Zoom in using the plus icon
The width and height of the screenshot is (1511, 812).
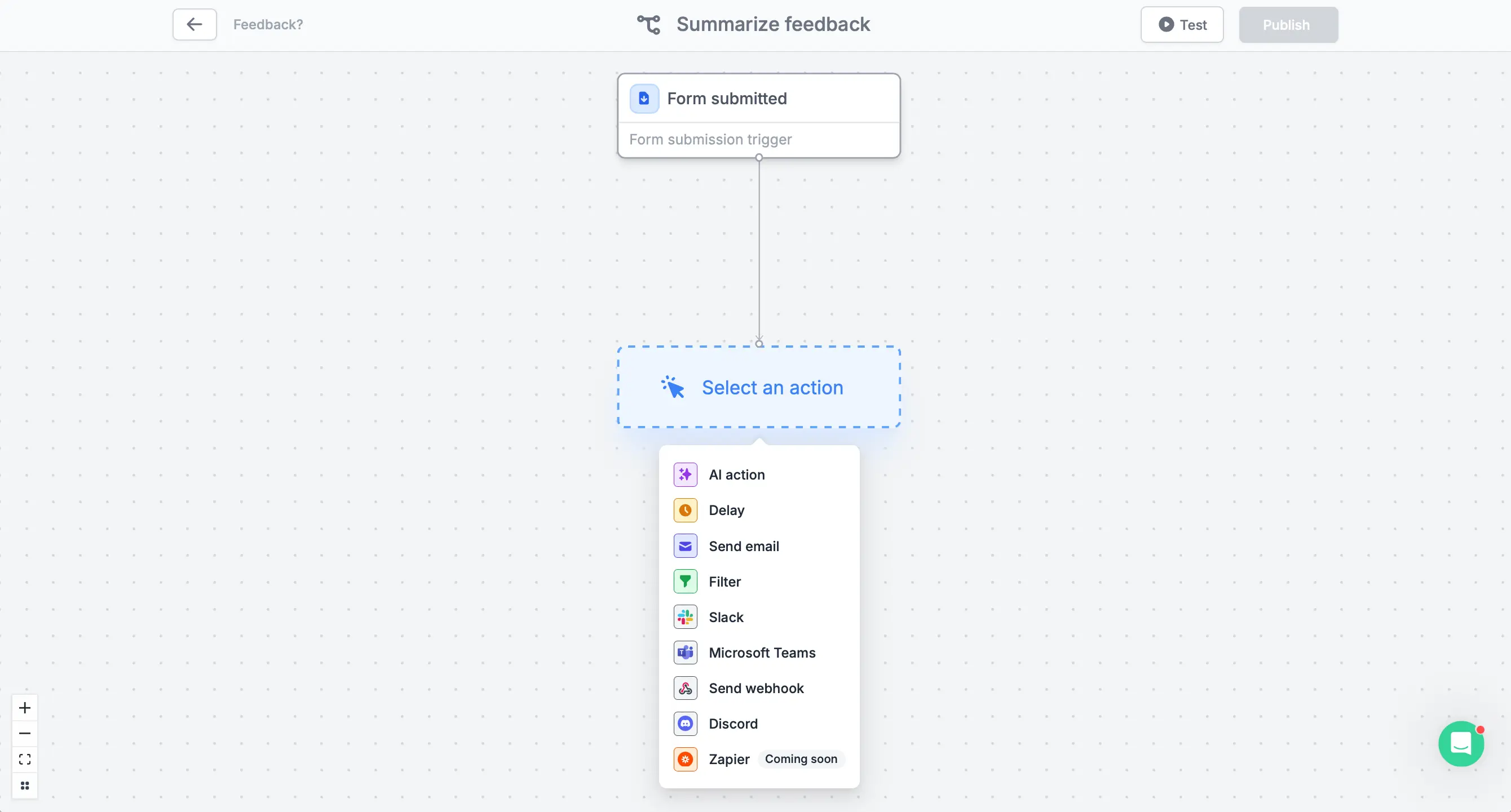25,707
